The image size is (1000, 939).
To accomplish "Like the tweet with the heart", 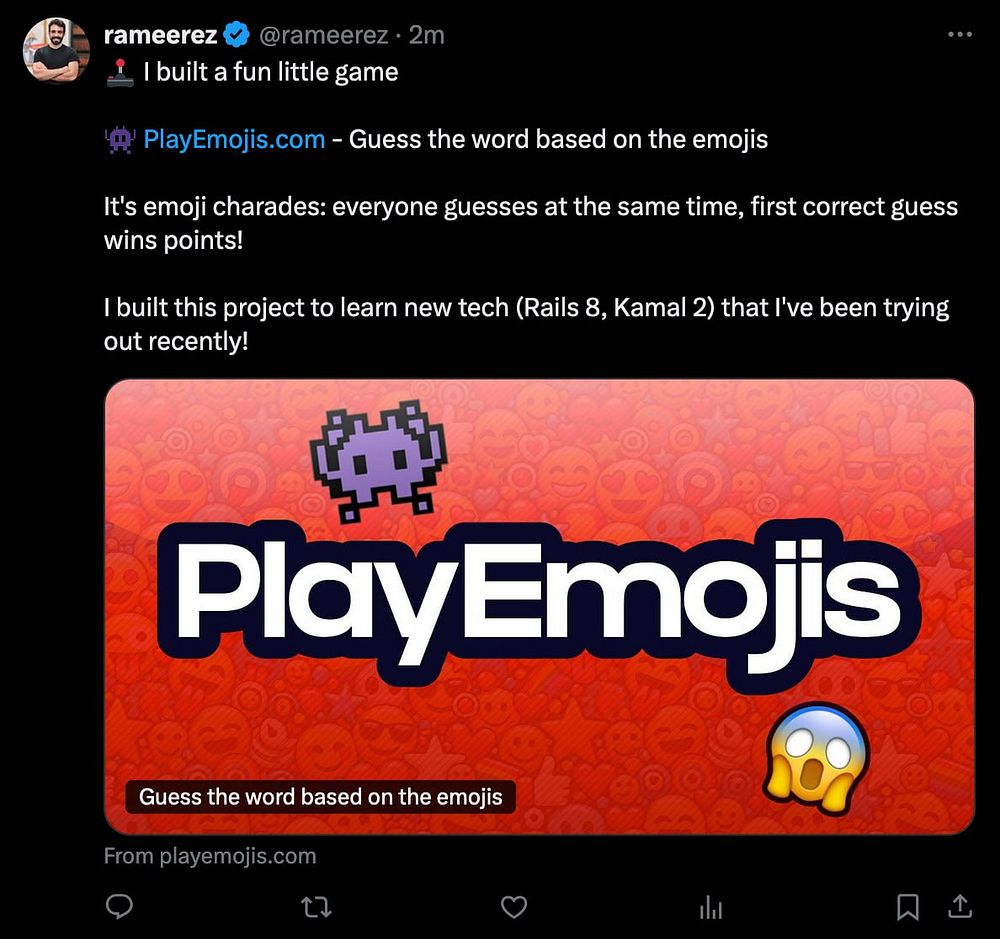I will (x=513, y=906).
